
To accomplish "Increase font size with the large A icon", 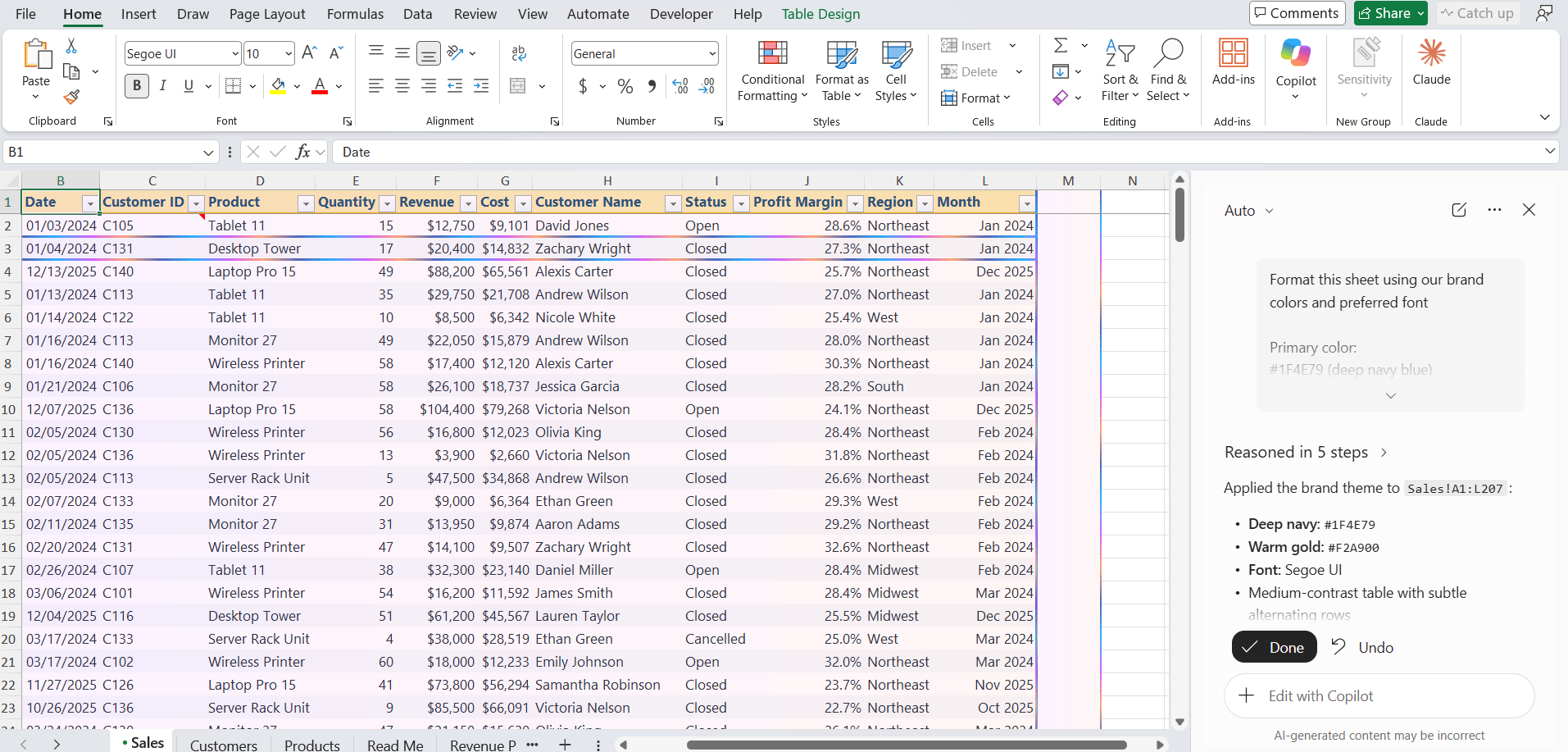I will click(309, 53).
